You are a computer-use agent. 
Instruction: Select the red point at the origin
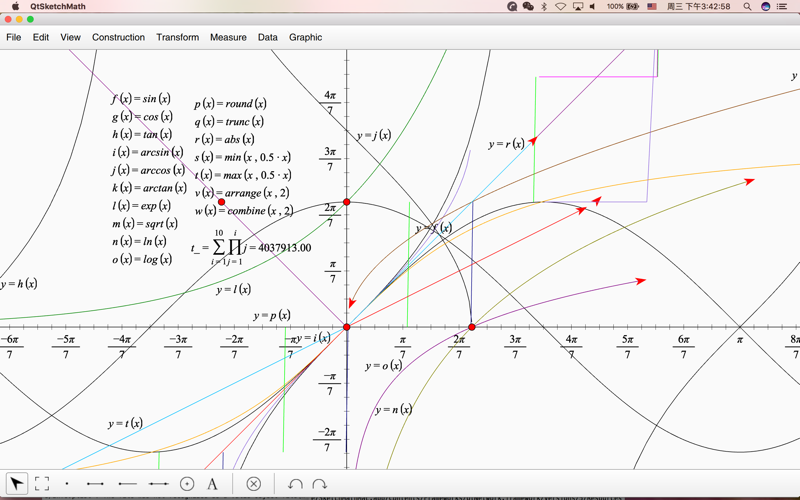(x=347, y=327)
